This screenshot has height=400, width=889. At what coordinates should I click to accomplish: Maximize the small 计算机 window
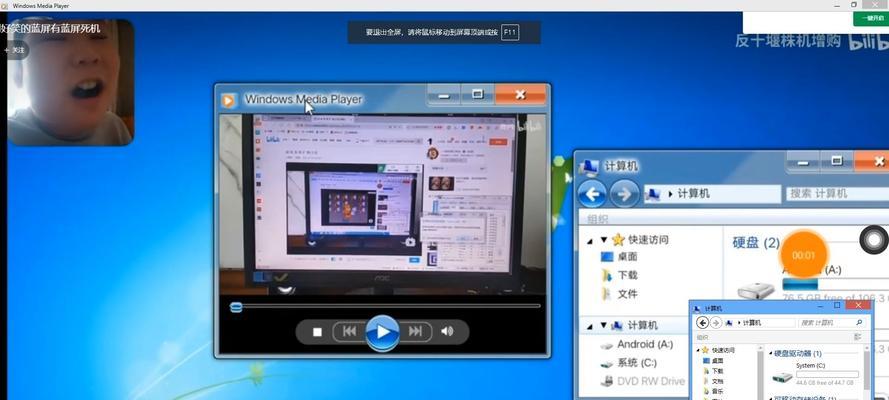point(837,306)
